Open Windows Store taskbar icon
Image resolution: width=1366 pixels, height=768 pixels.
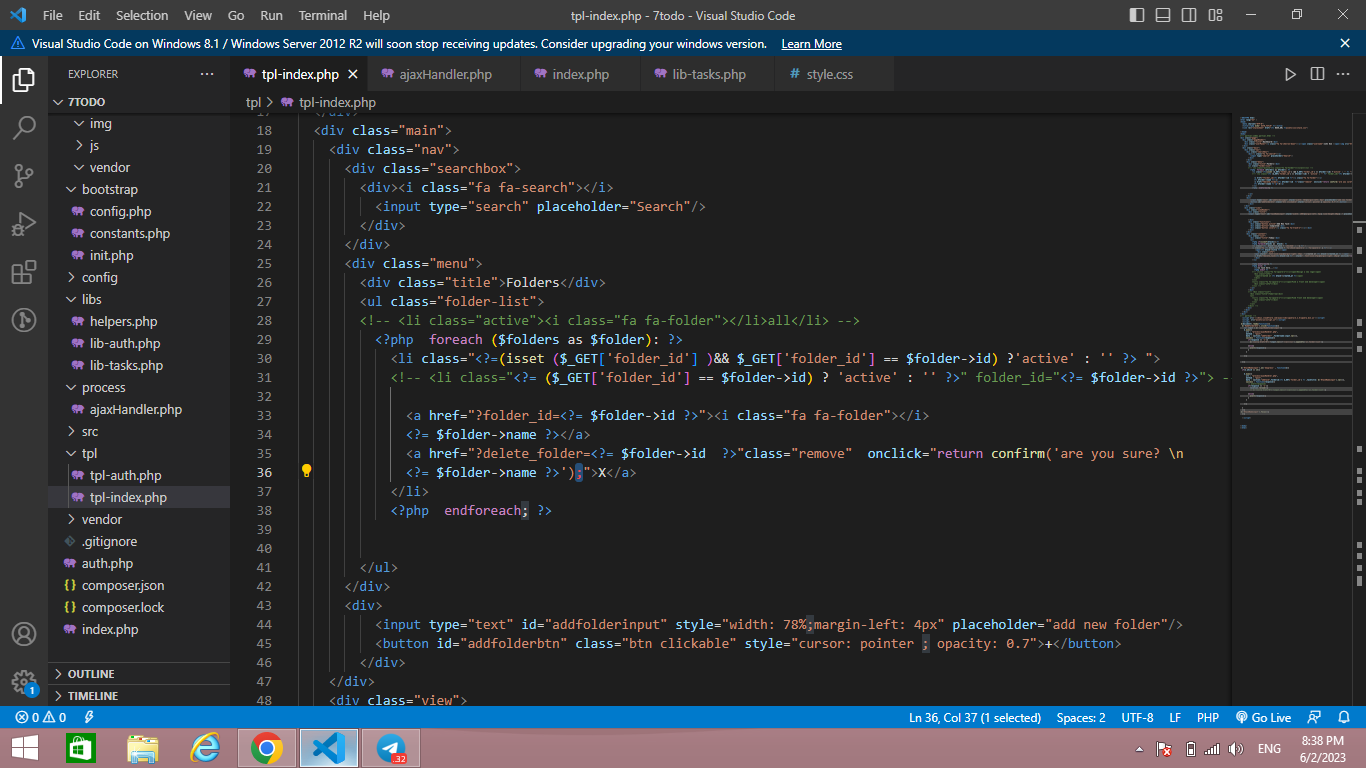tap(81, 748)
